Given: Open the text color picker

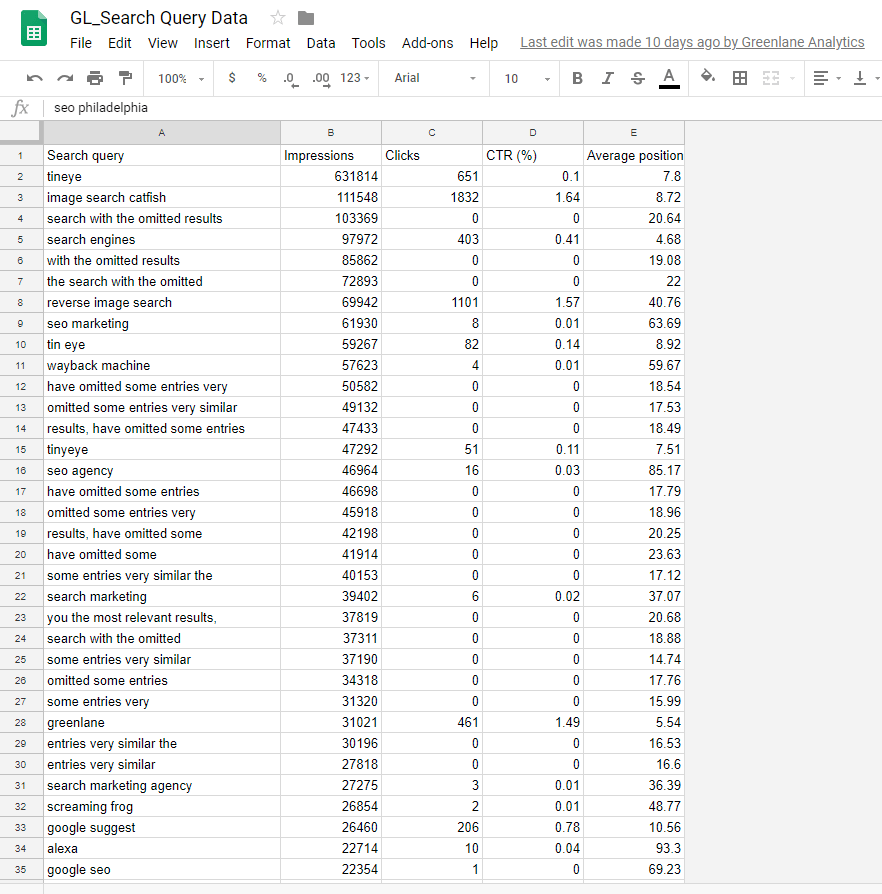Looking at the screenshot, I should tap(669, 78).
